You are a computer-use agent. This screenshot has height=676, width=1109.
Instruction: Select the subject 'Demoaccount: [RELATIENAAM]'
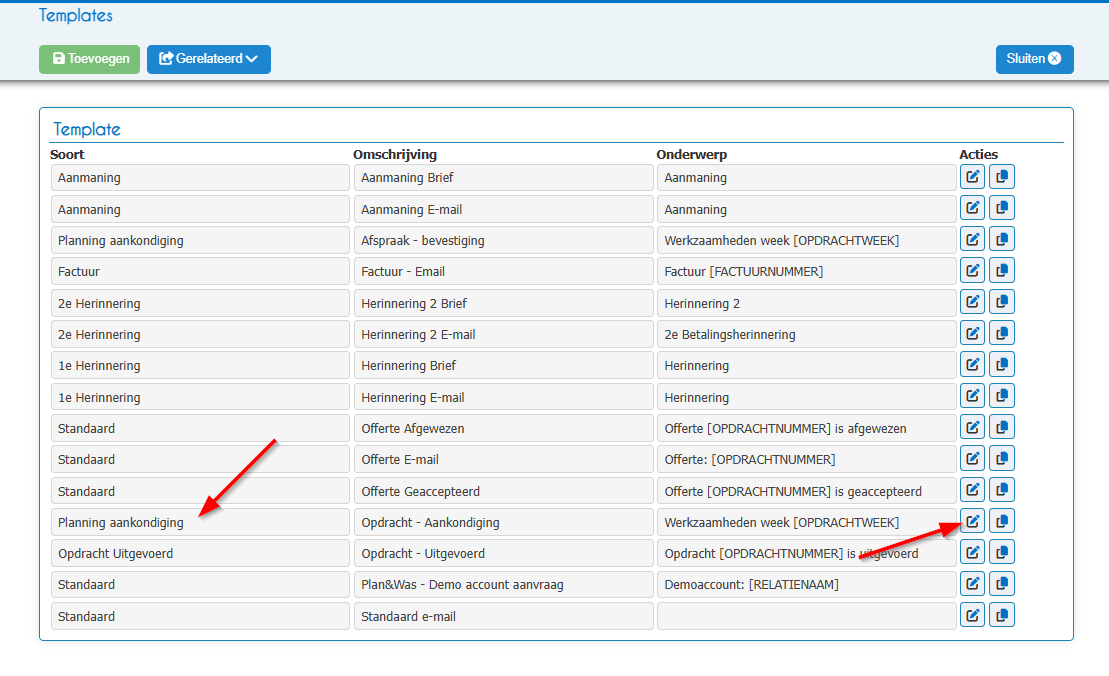pyautogui.click(x=806, y=585)
